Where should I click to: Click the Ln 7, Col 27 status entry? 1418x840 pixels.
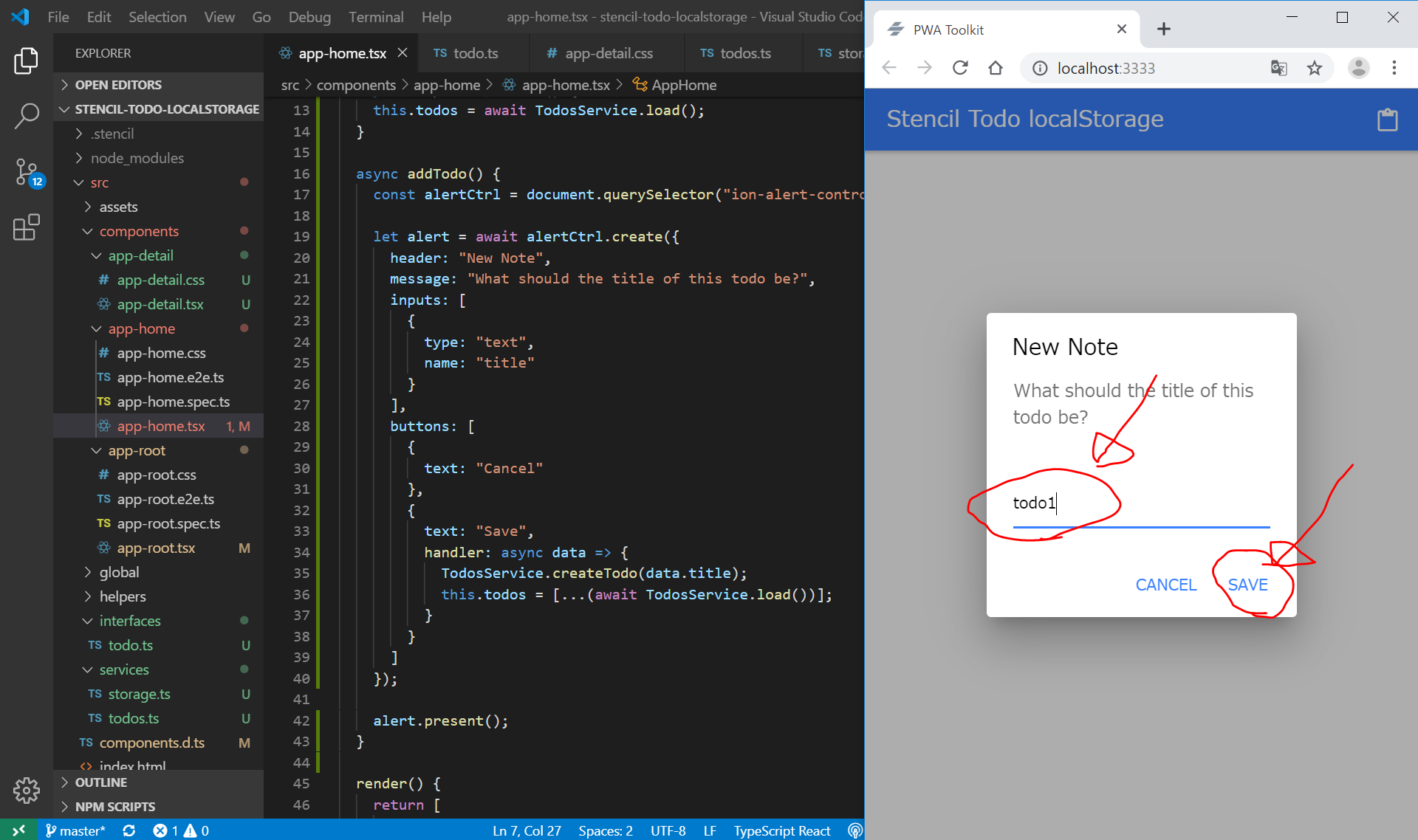click(x=527, y=830)
